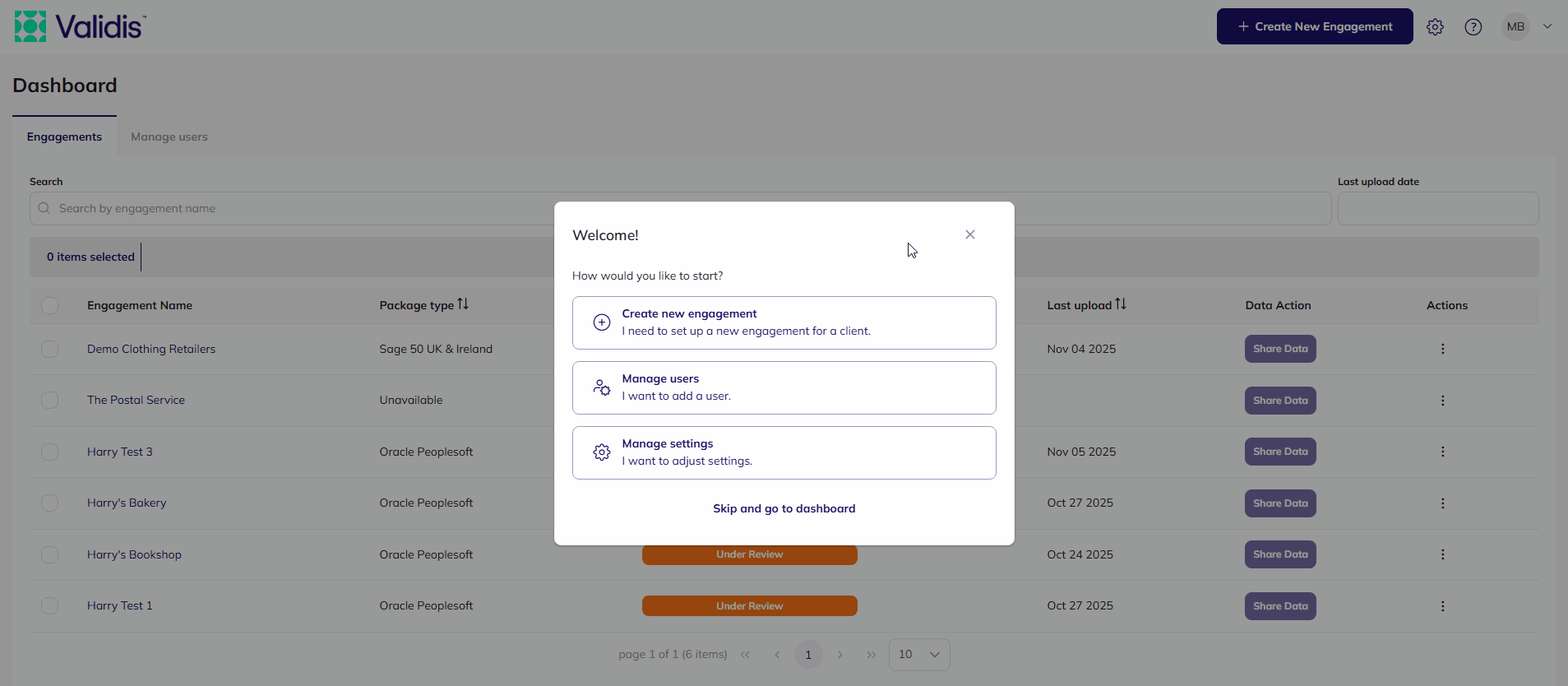Click the gear icon beside Manage settings
The width and height of the screenshot is (1568, 686).
point(602,452)
